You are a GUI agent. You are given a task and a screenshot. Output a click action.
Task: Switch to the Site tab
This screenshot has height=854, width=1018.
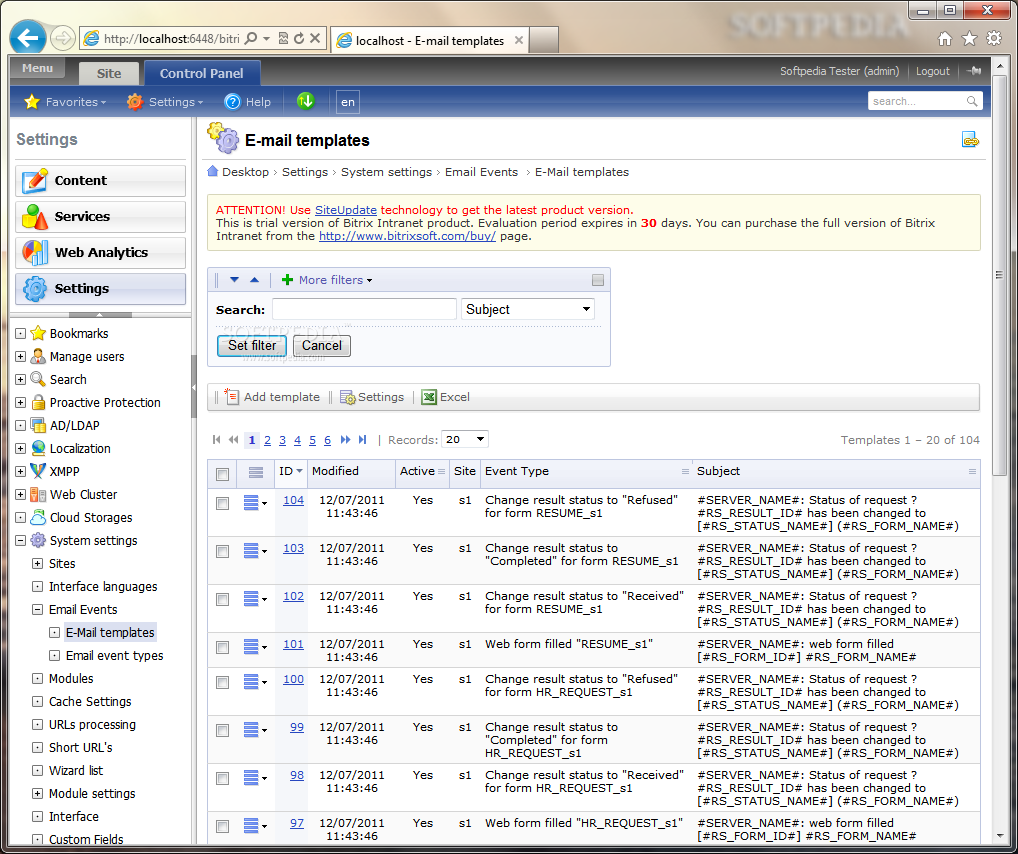(x=109, y=73)
